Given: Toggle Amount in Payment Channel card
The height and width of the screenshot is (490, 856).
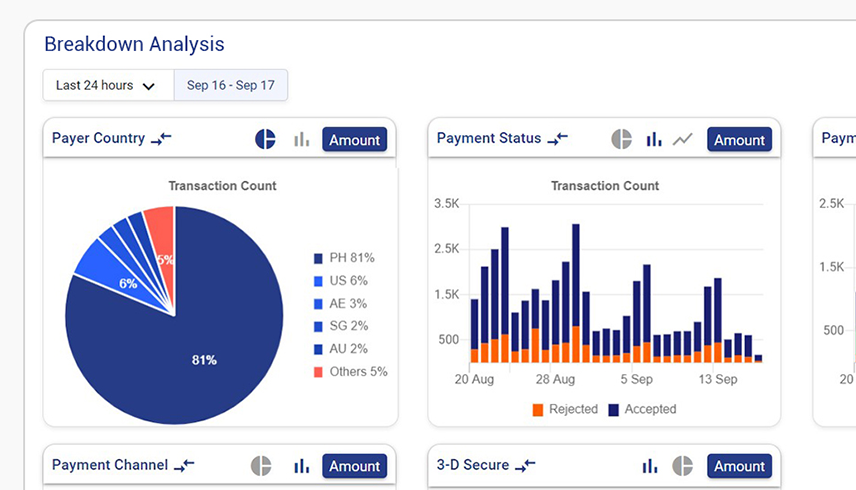Looking at the screenshot, I should pyautogui.click(x=355, y=466).
